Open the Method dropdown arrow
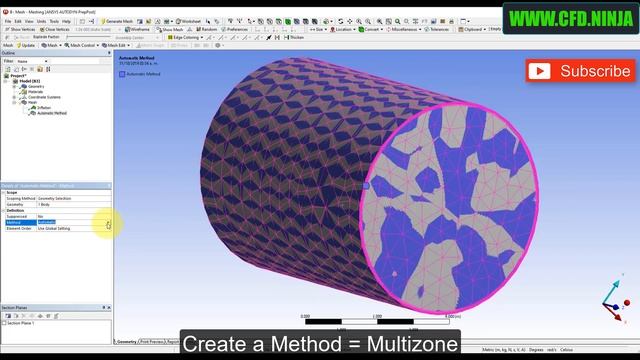The image size is (640, 360). pyautogui.click(x=108, y=222)
